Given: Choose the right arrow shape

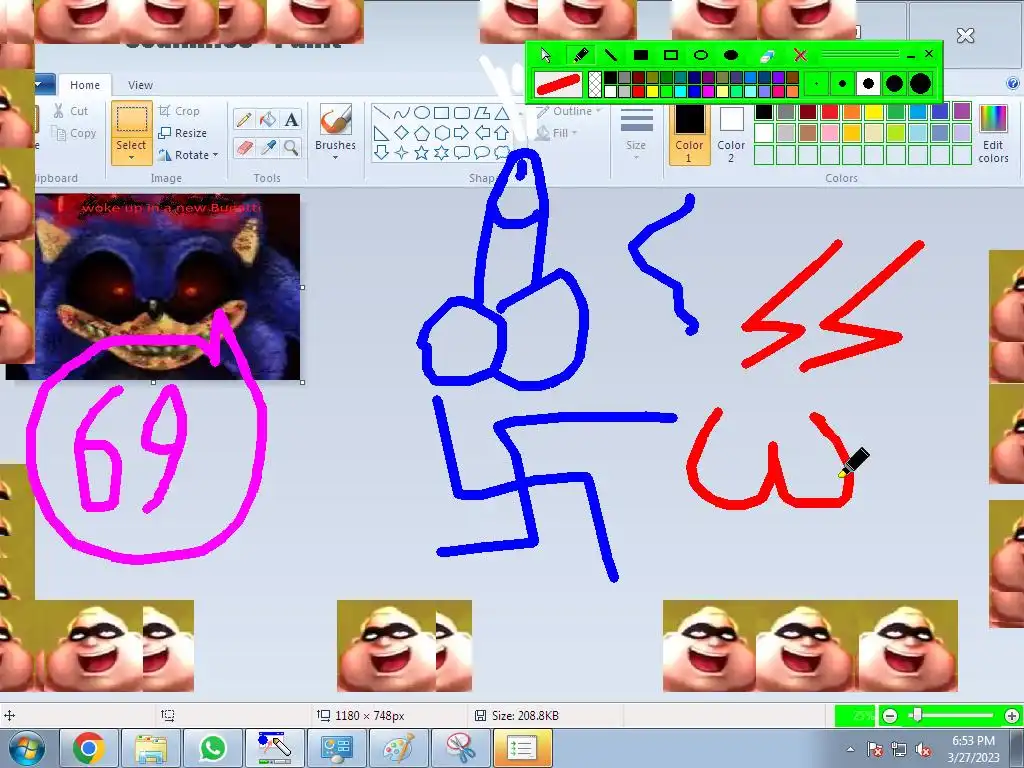Looking at the screenshot, I should tap(462, 133).
